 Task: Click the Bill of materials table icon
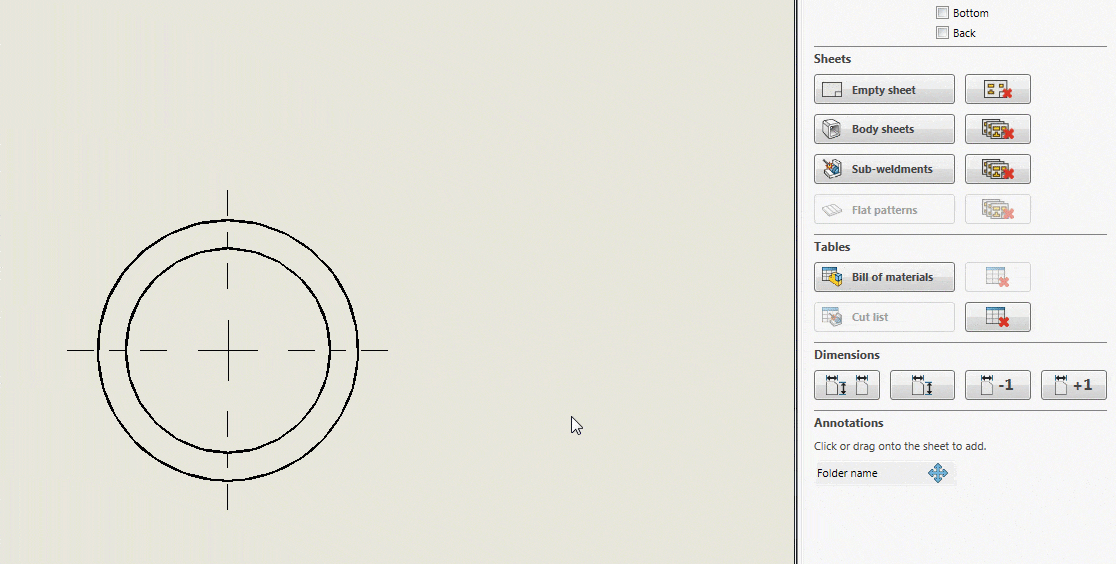pyautogui.click(x=831, y=276)
